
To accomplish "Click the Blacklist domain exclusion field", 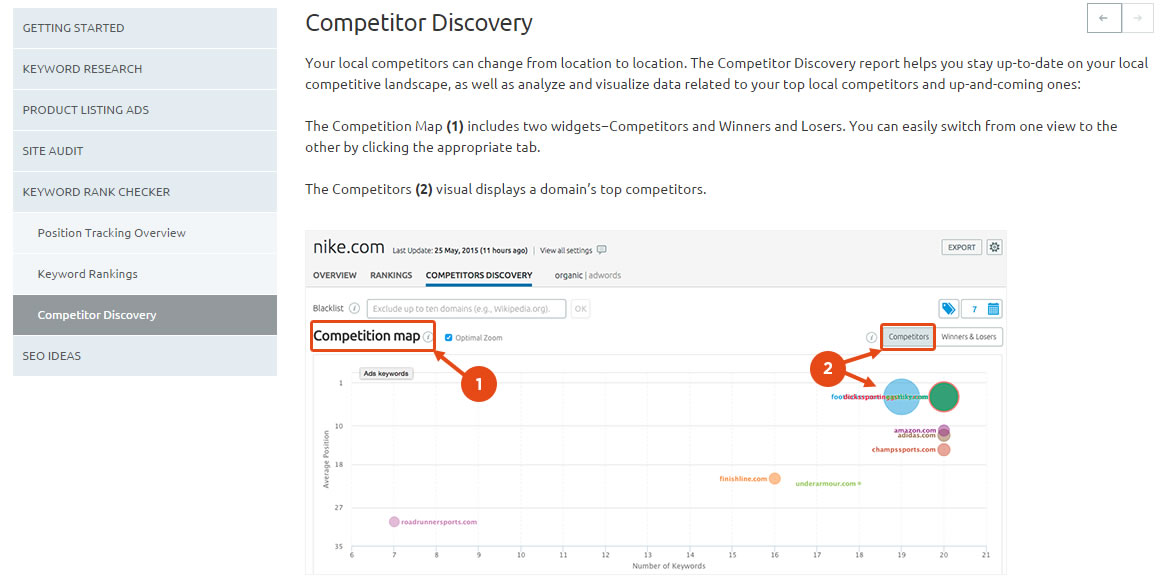I will [467, 308].
